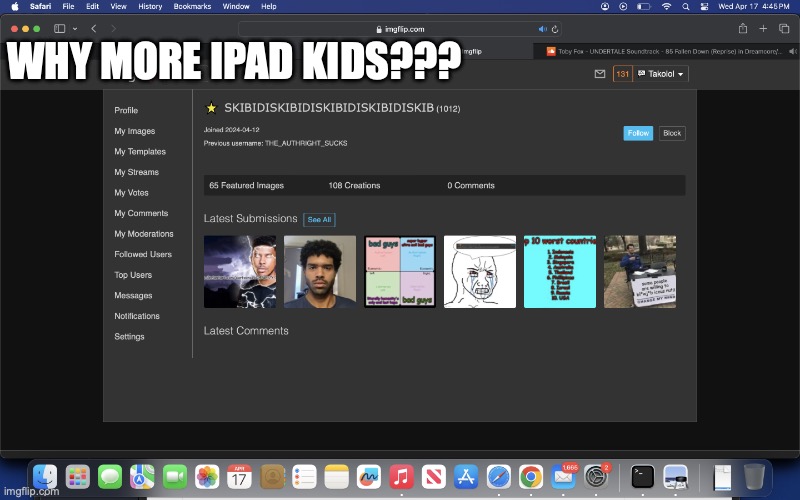Launch Maps from the dock

142,477
